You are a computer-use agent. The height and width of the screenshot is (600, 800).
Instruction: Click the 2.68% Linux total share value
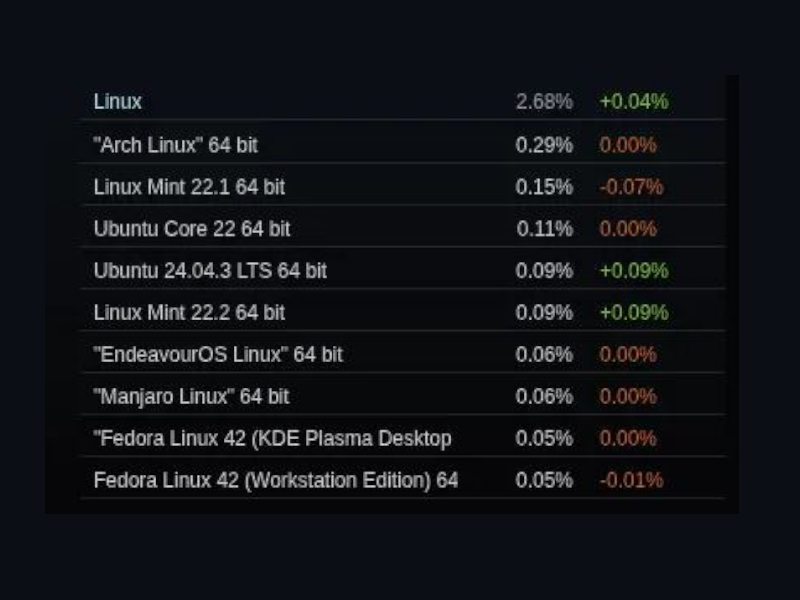tap(544, 102)
